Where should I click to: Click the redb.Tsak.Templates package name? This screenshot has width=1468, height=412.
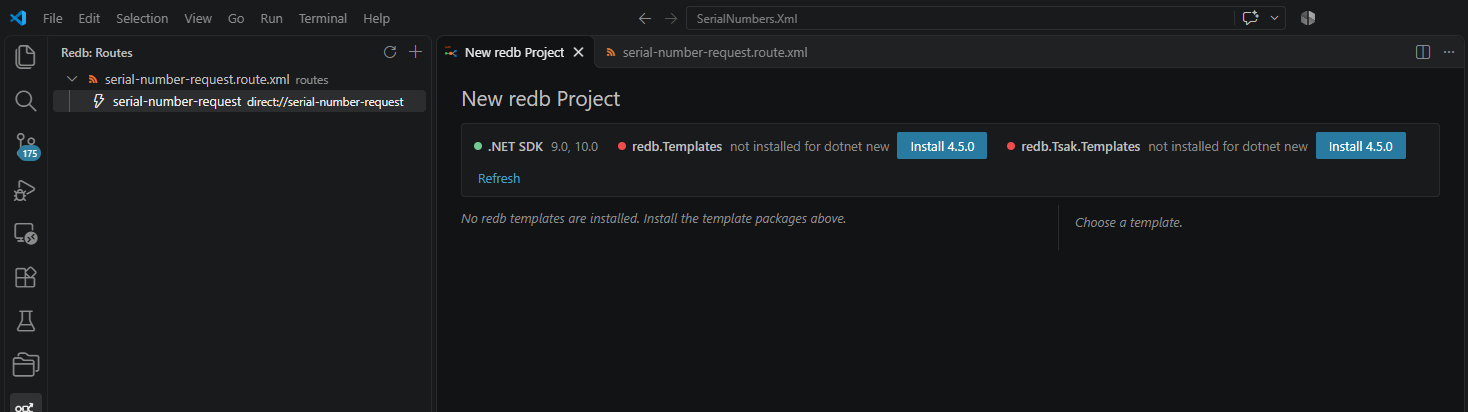[1081, 146]
